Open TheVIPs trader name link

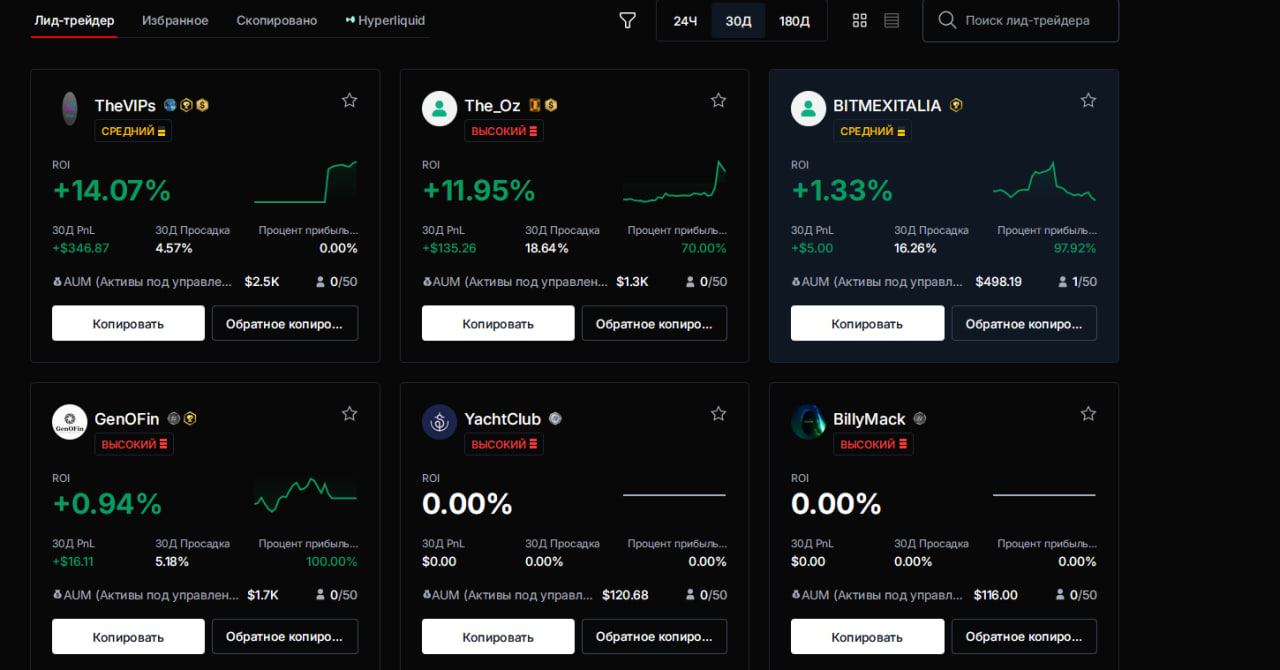pyautogui.click(x=125, y=105)
